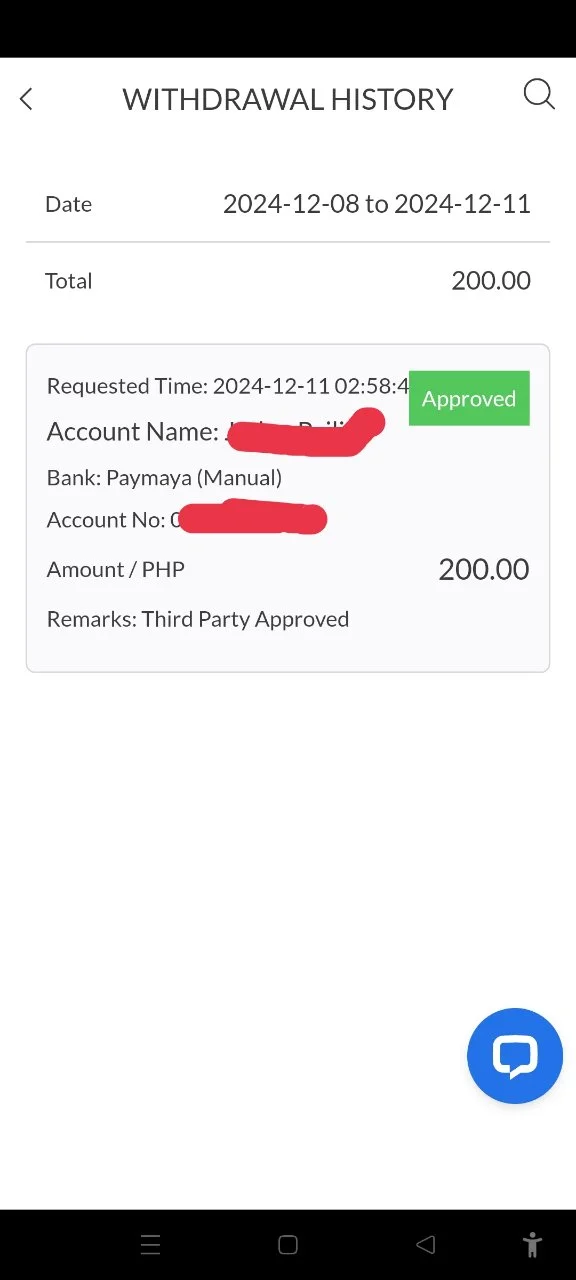Tap Remarks: Third Party Approved
The height and width of the screenshot is (1280, 576).
pyautogui.click(x=198, y=619)
